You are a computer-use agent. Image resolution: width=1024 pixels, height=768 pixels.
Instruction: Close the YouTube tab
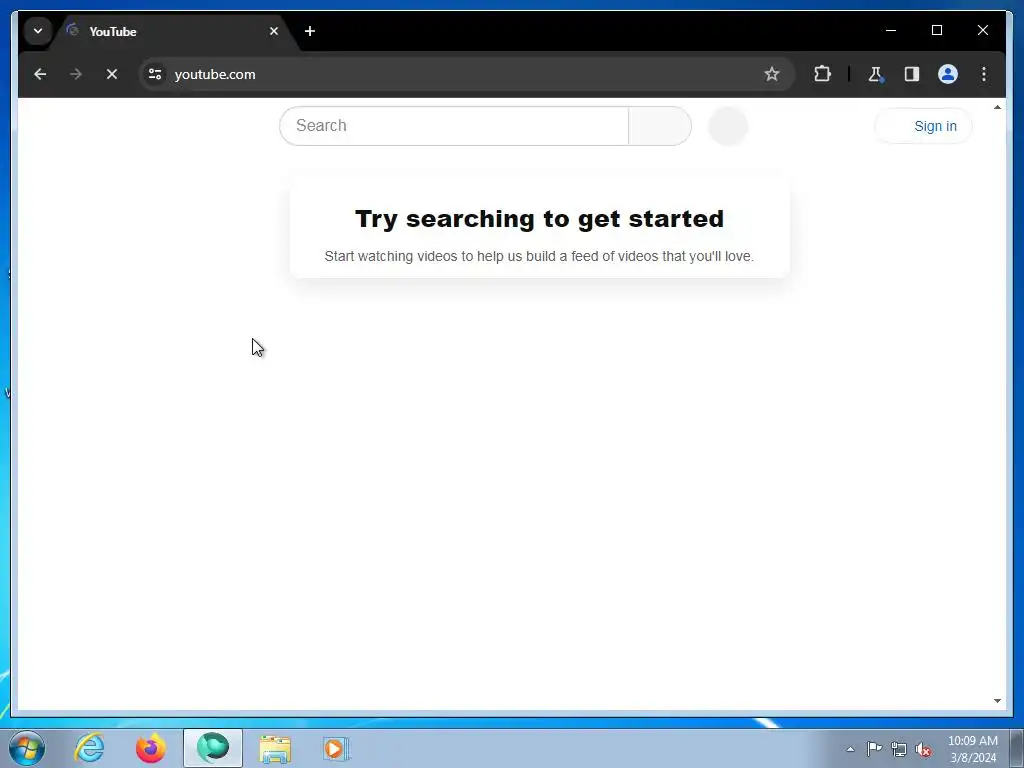pyautogui.click(x=274, y=31)
